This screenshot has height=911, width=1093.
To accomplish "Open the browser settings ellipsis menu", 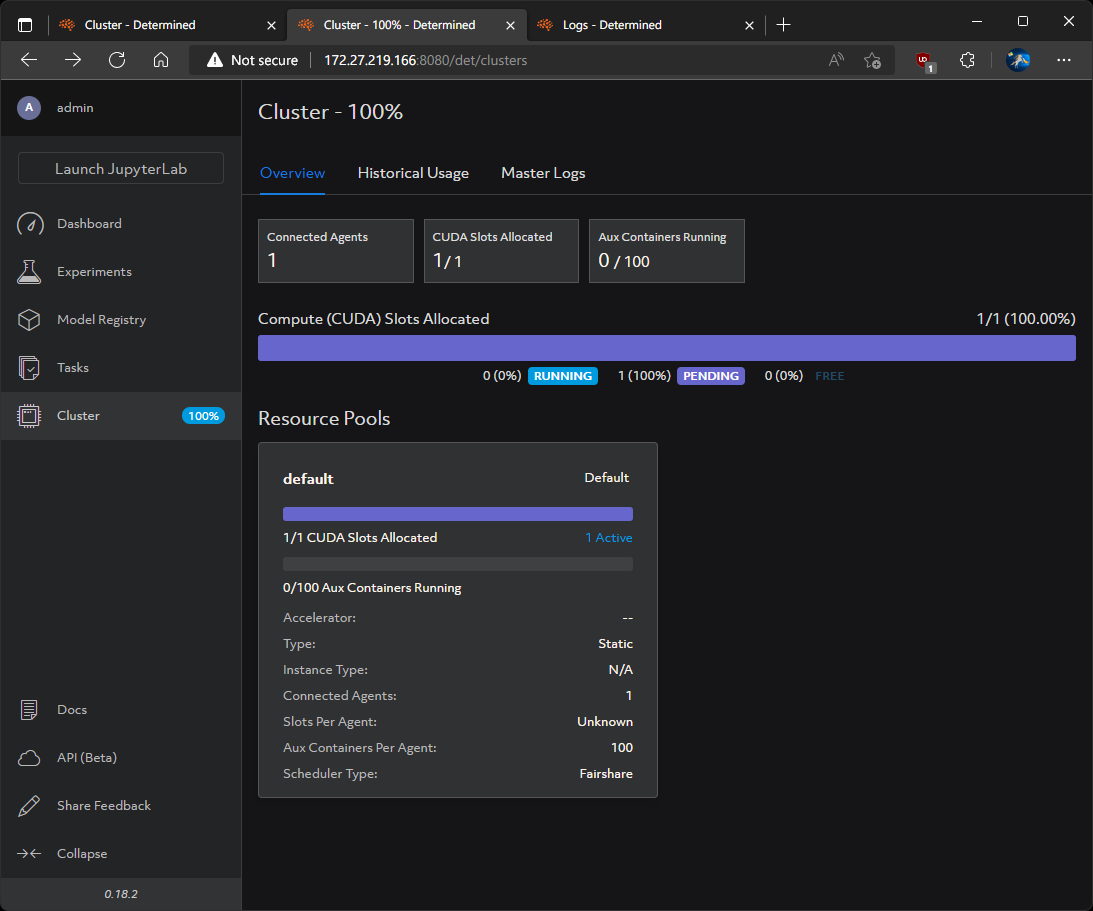I will tap(1063, 60).
